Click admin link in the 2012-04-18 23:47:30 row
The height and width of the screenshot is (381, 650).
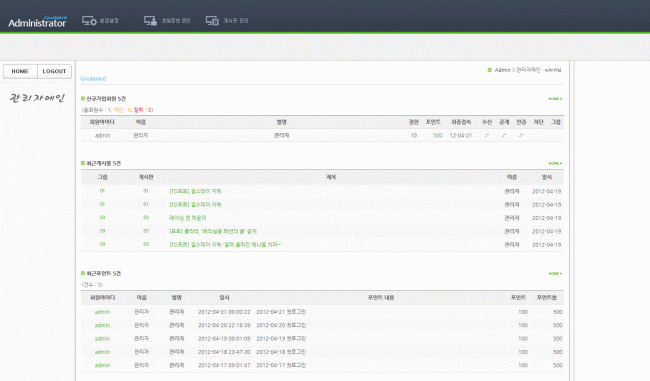pyautogui.click(x=102, y=352)
